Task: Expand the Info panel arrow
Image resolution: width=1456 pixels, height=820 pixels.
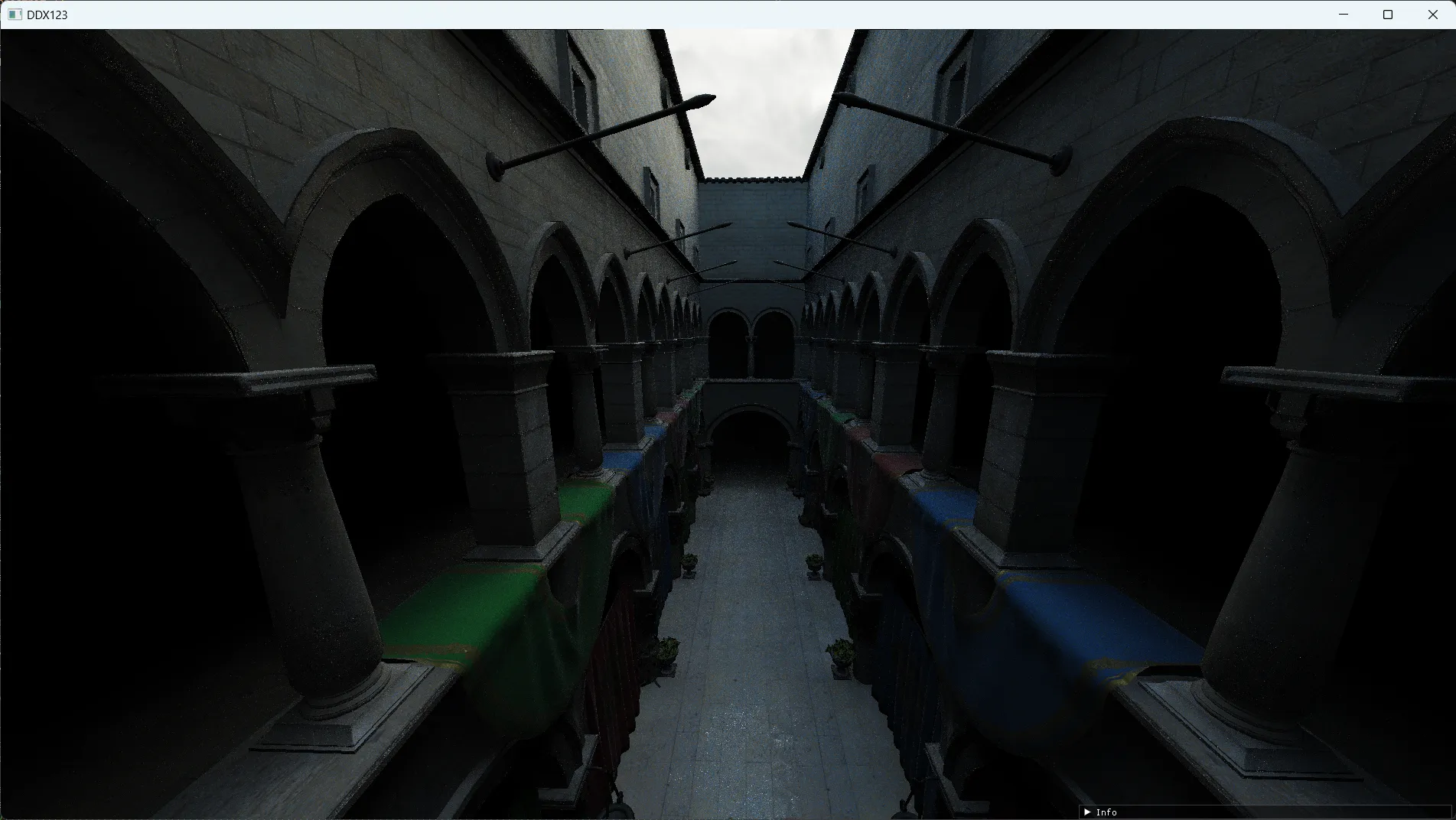Action: tap(1086, 812)
